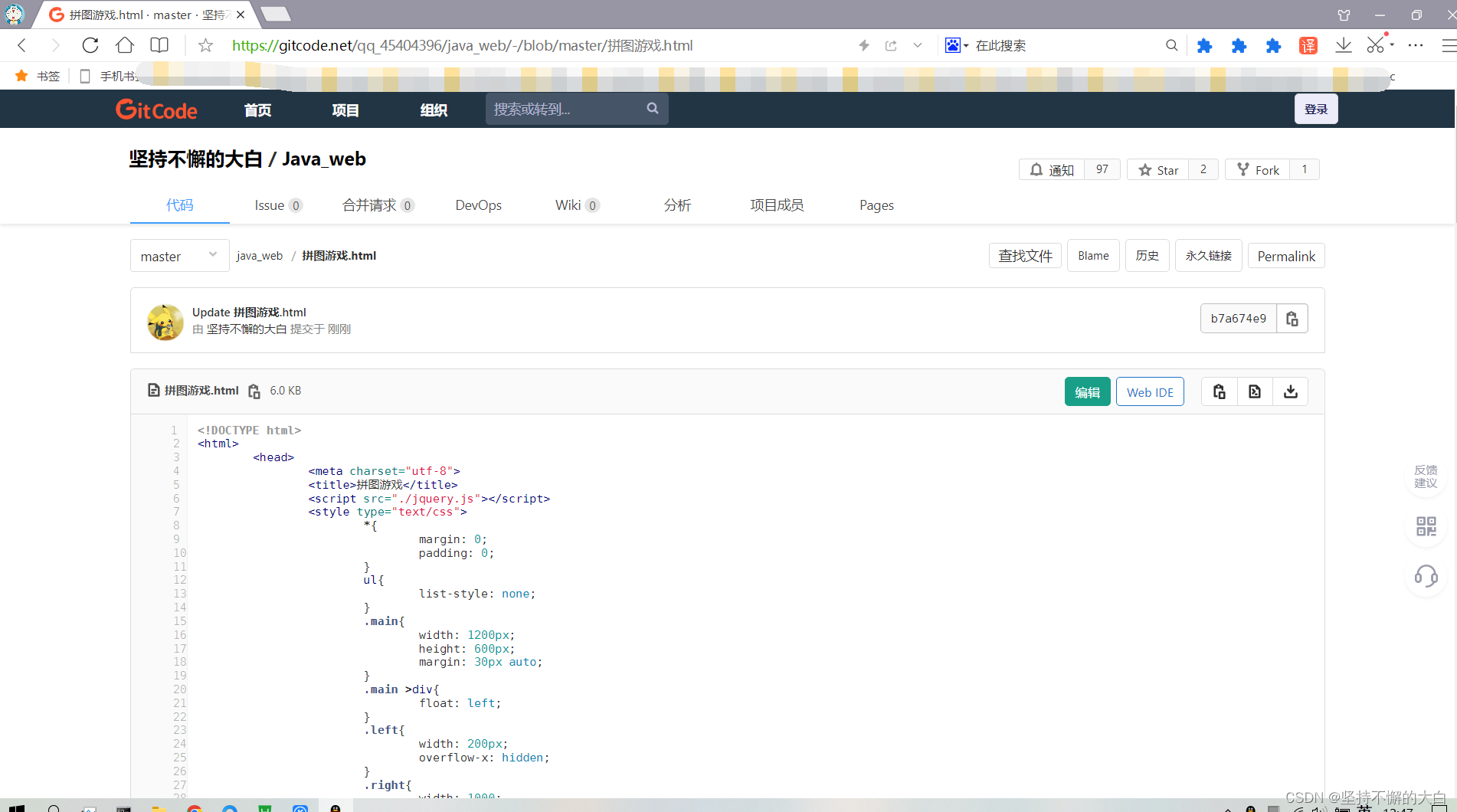Copy file contents with clipboard icon

tap(1220, 391)
